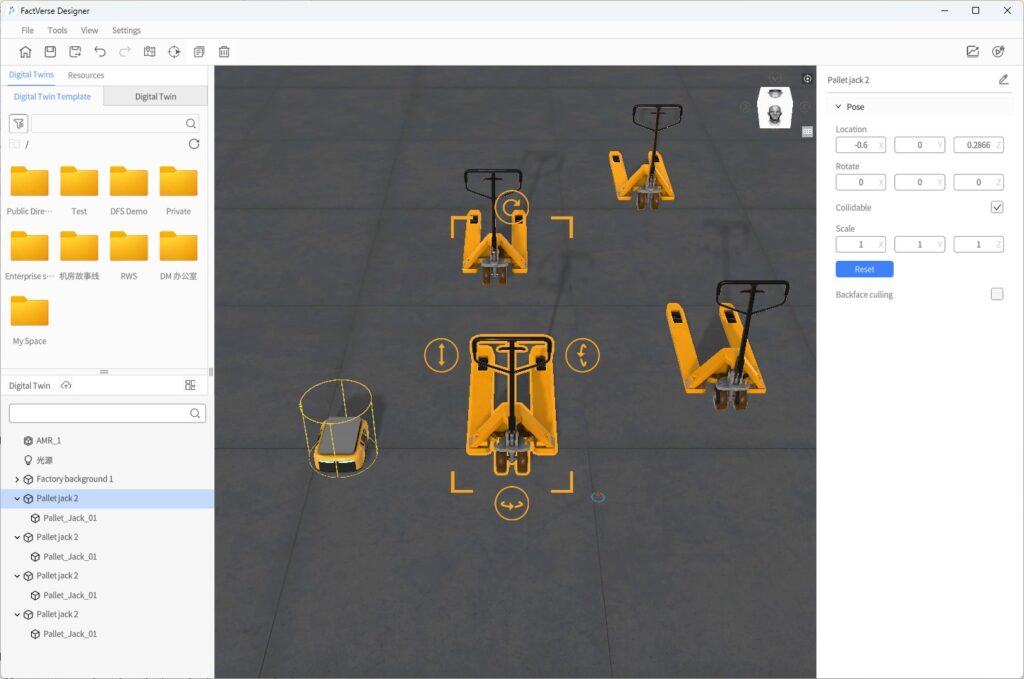This screenshot has width=1024, height=679.
Task: Open the Tools menu
Action: pyautogui.click(x=57, y=31)
